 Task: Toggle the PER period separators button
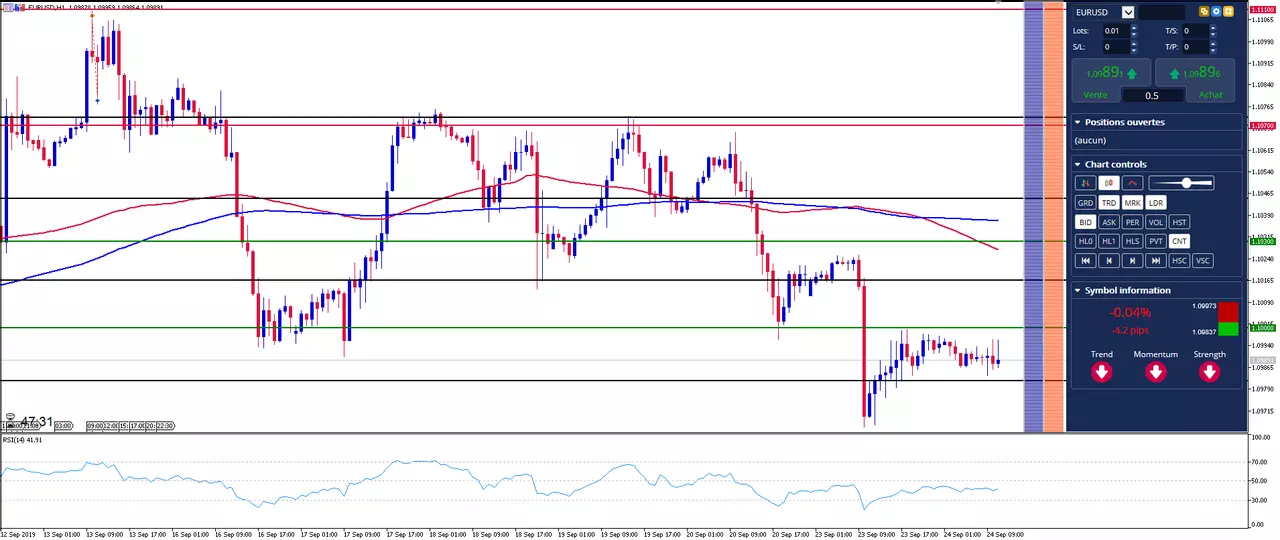1132,222
